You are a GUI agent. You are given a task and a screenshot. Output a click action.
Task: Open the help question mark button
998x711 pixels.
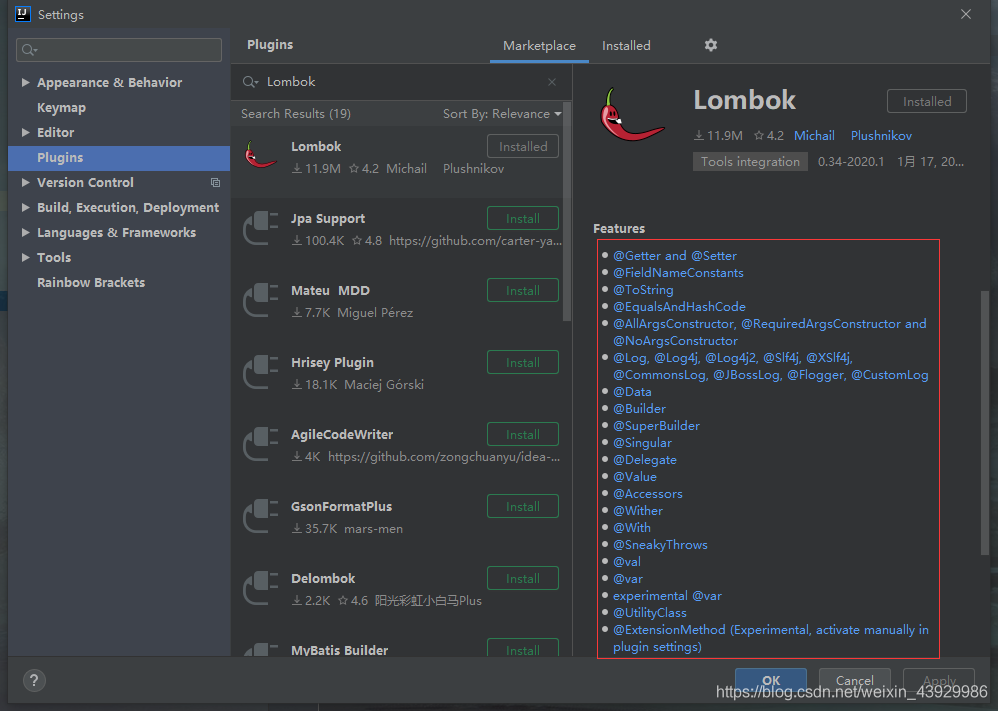coord(34,680)
